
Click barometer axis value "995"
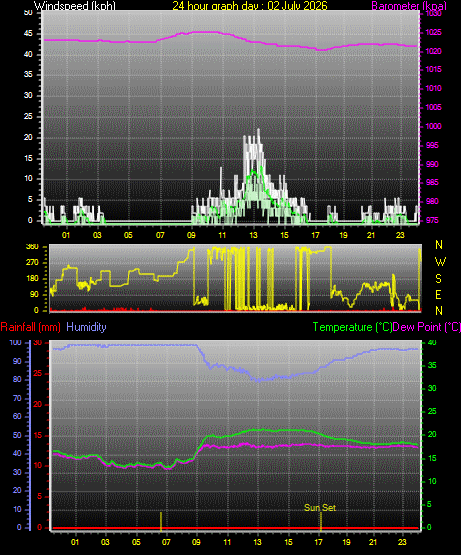(432, 145)
